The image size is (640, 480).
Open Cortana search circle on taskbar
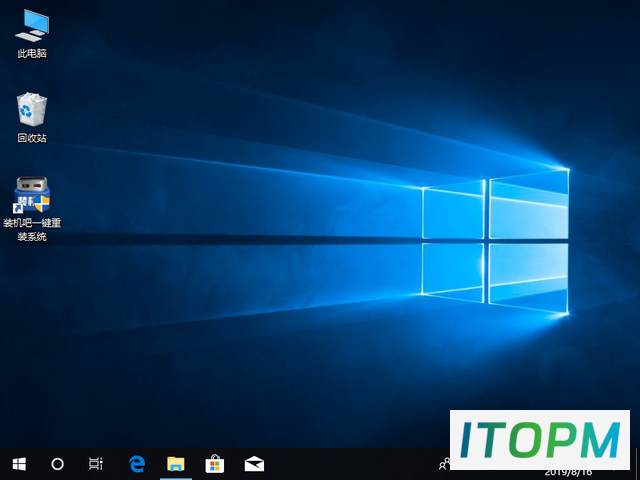(57, 464)
